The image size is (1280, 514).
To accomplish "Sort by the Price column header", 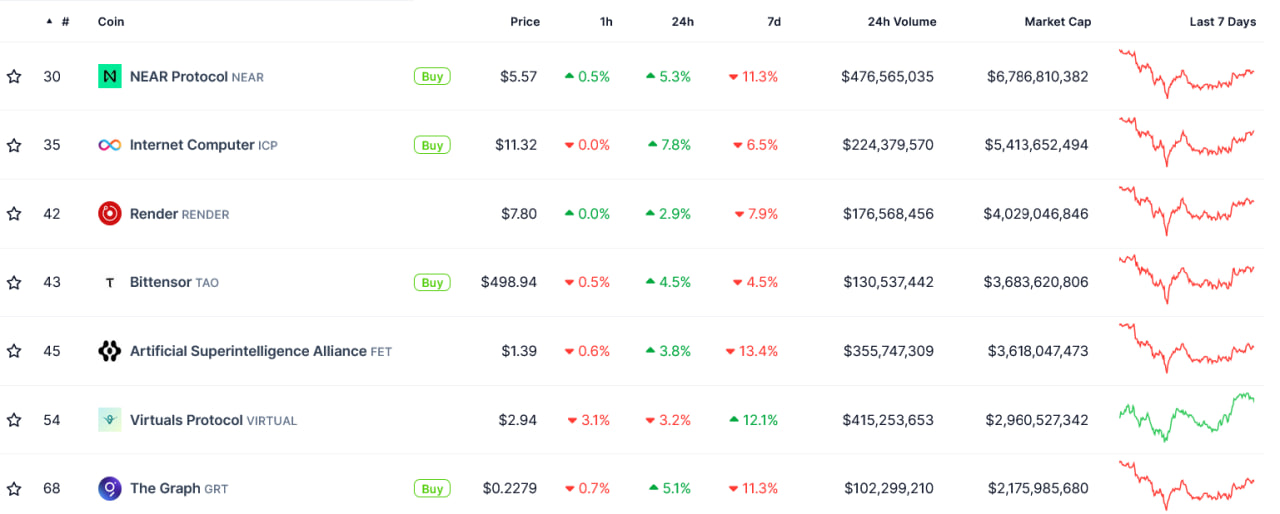I will 525,21.
